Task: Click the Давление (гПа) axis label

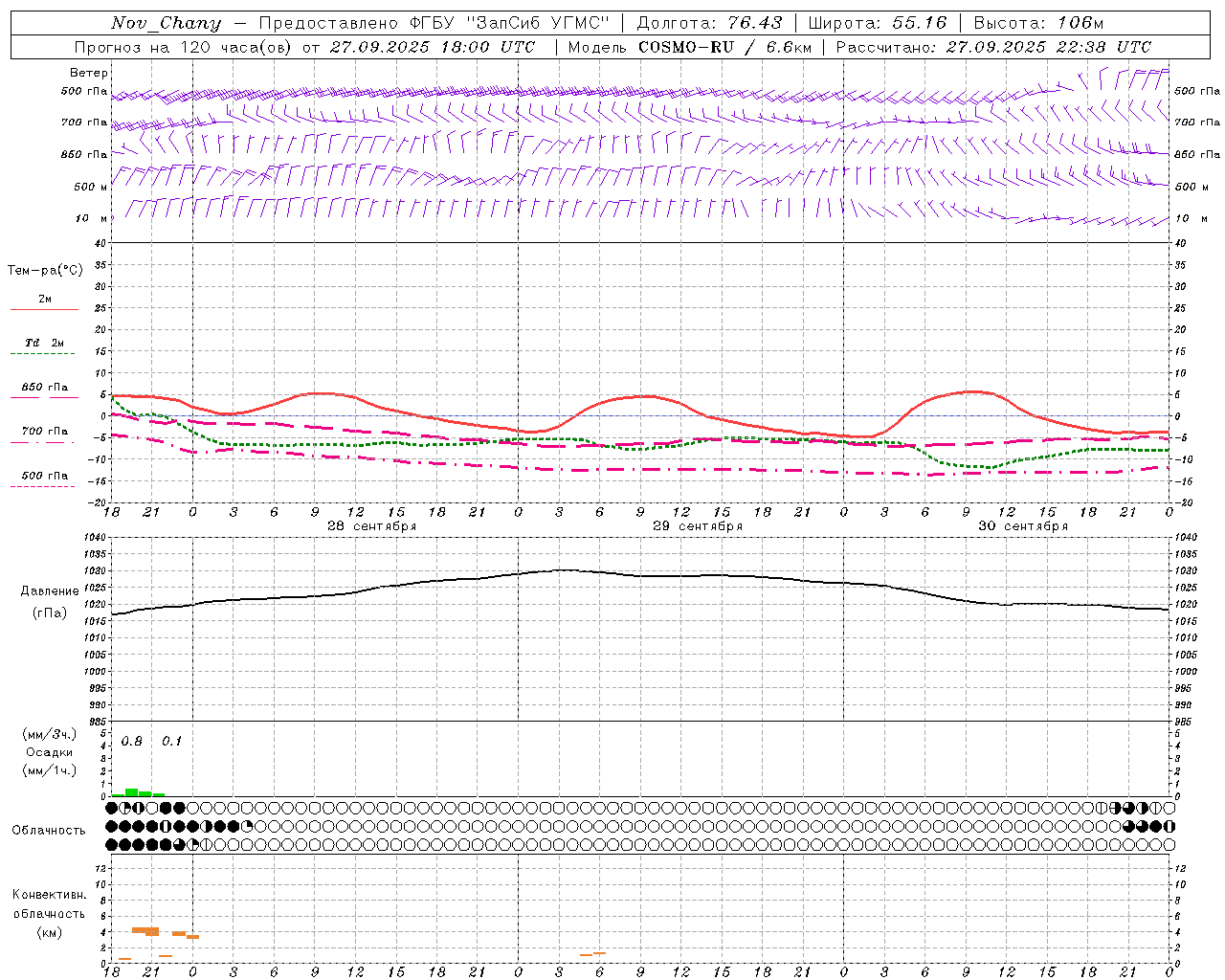Action: 50,602
